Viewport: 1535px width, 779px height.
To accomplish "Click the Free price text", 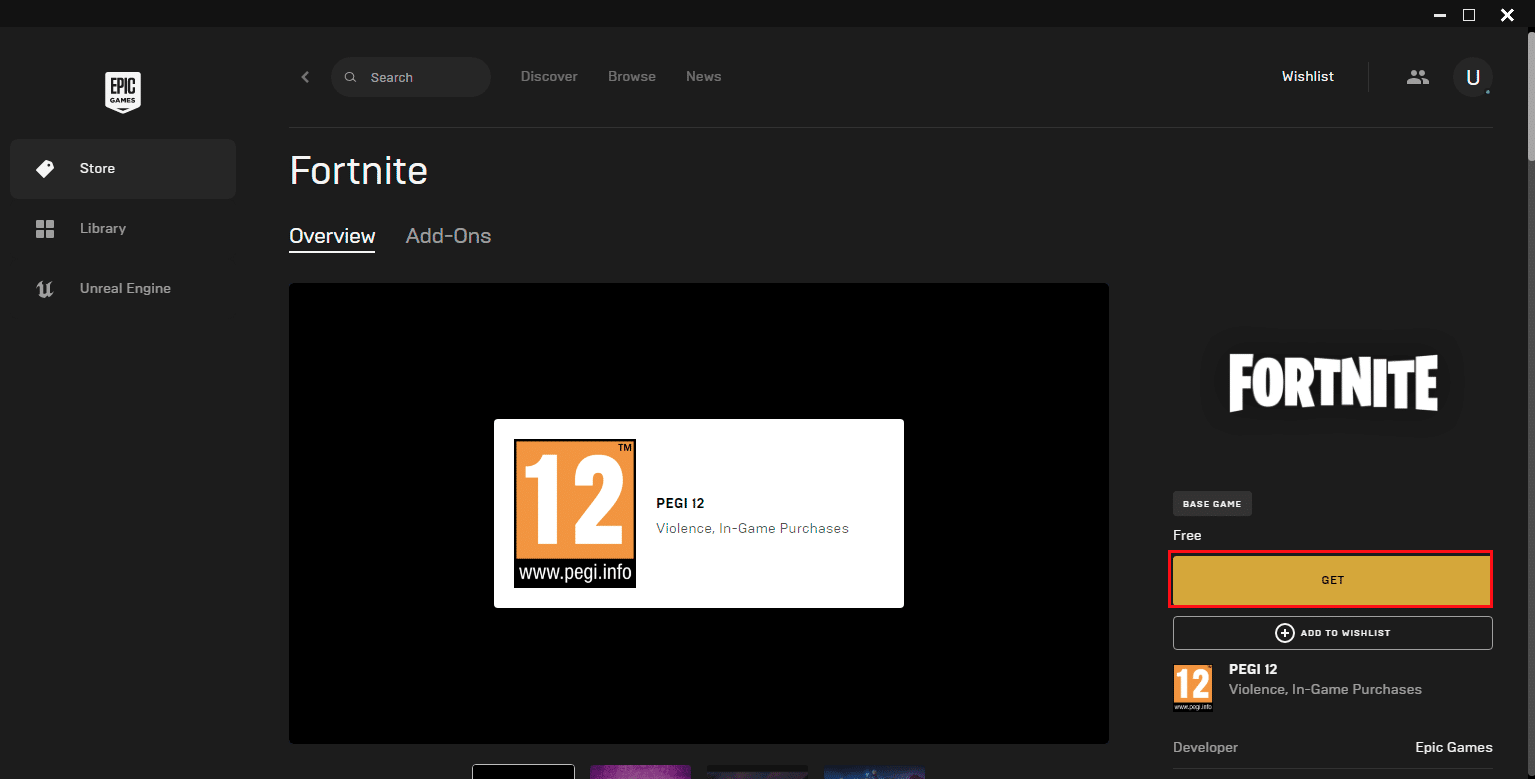I will pos(1187,535).
